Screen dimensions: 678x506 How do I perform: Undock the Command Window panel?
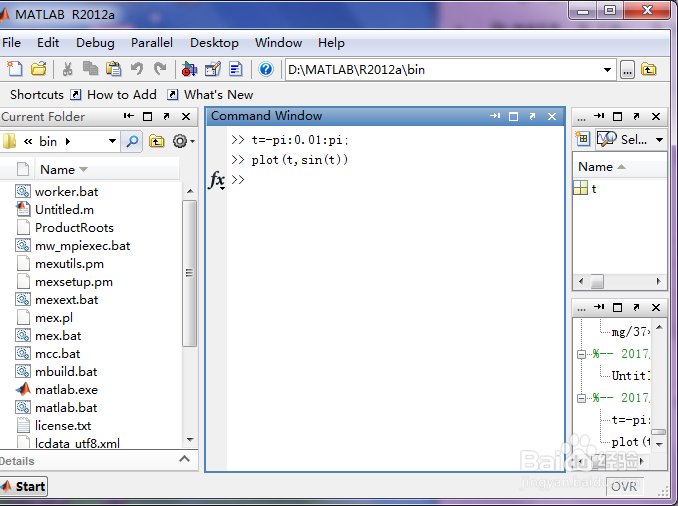pyautogui.click(x=532, y=116)
